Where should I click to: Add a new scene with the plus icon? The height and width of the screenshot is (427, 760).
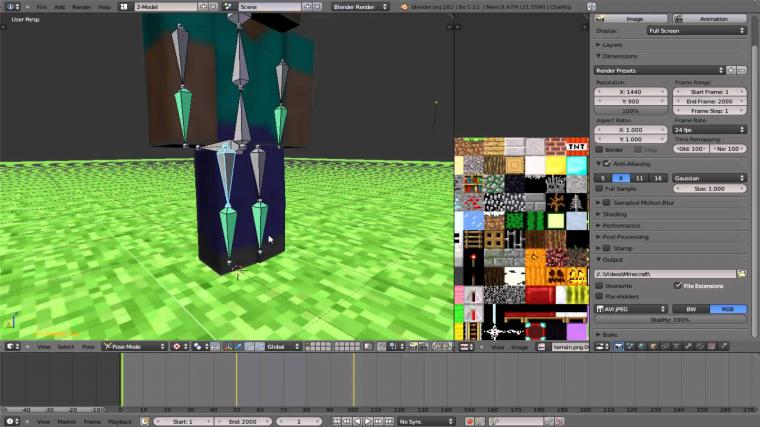pyautogui.click(x=307, y=7)
